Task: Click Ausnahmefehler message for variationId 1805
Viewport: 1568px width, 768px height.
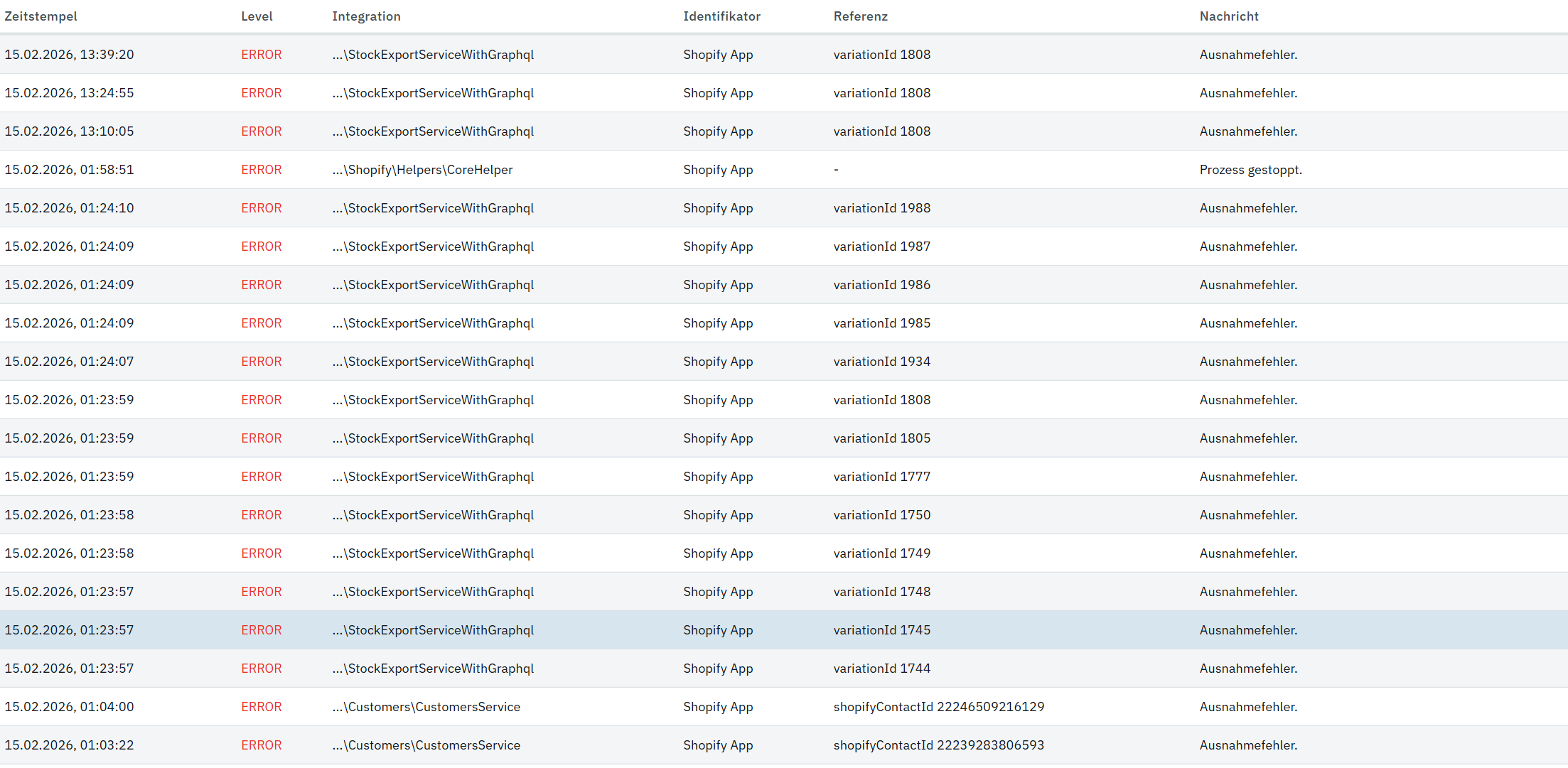Action: click(1248, 438)
